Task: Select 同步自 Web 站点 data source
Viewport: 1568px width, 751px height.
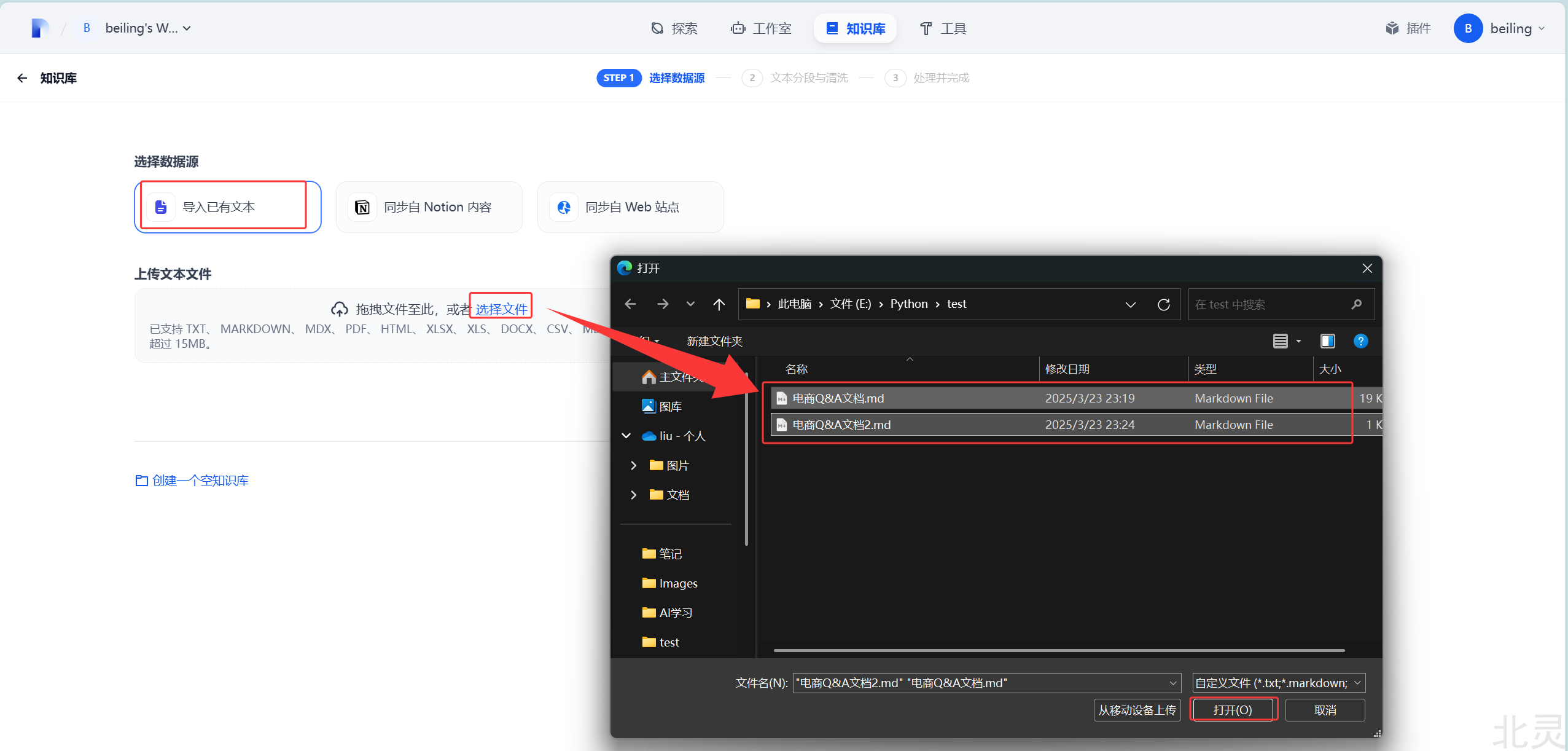Action: tap(630, 207)
